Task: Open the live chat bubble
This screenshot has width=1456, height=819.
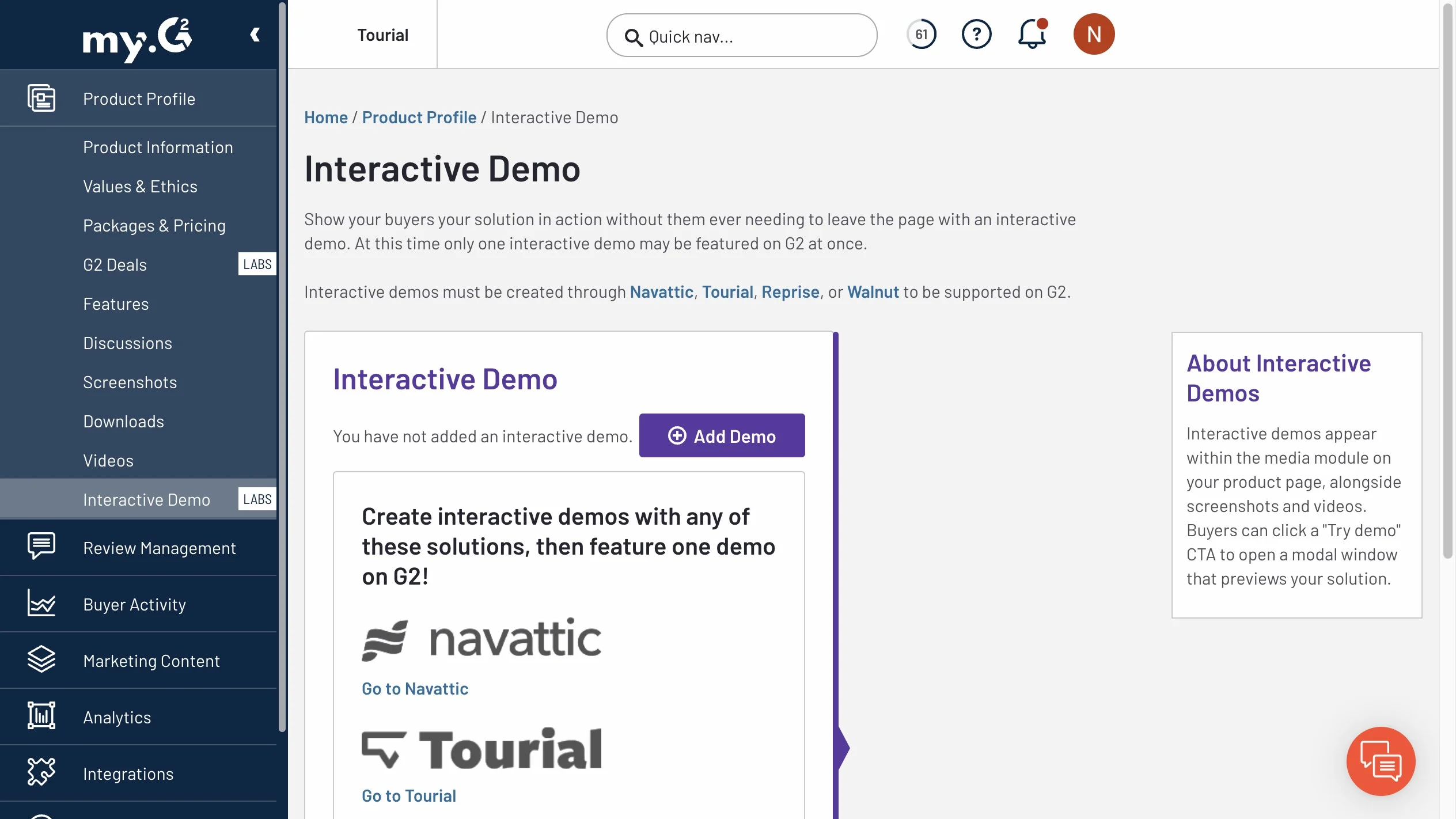Action: pyautogui.click(x=1381, y=761)
